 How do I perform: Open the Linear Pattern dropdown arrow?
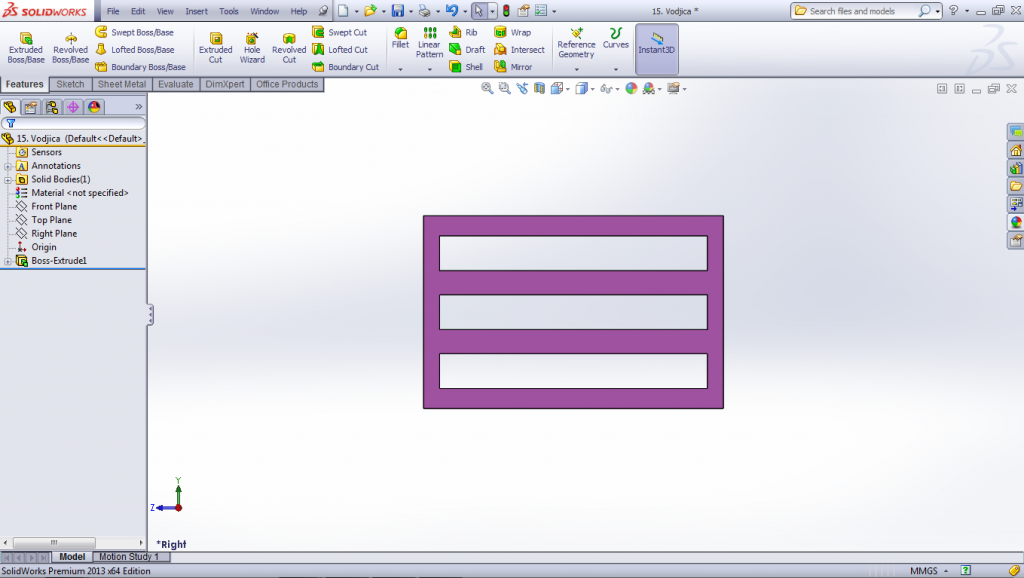[430, 69]
